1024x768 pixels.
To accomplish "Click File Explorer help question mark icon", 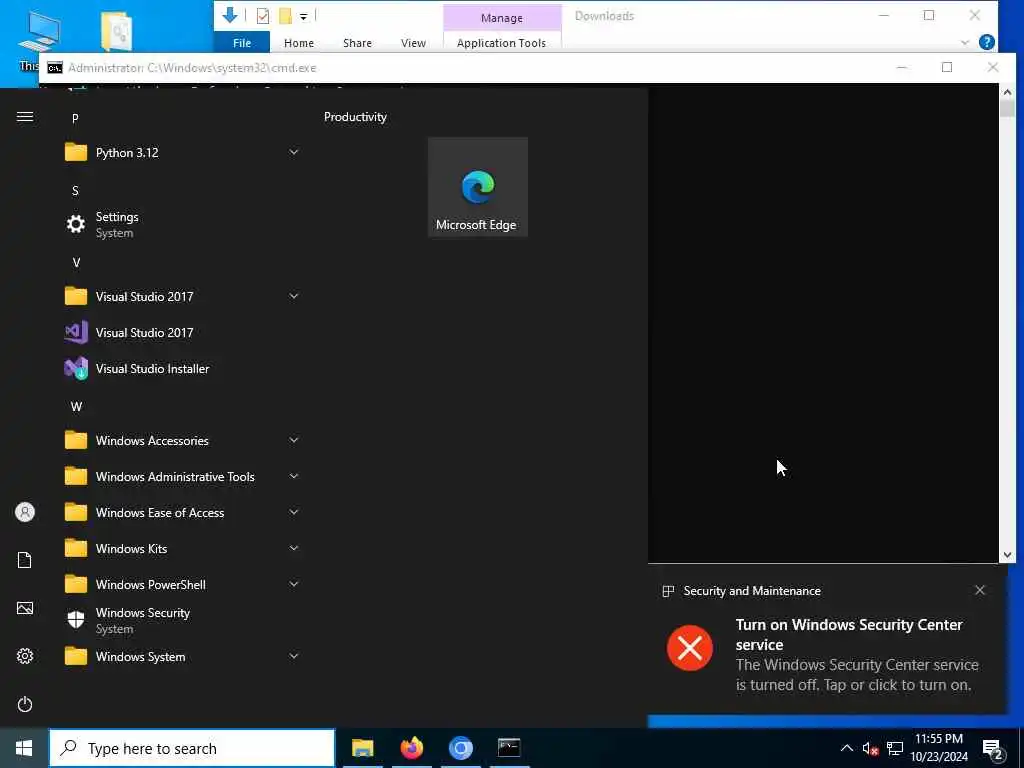I will pos(987,42).
